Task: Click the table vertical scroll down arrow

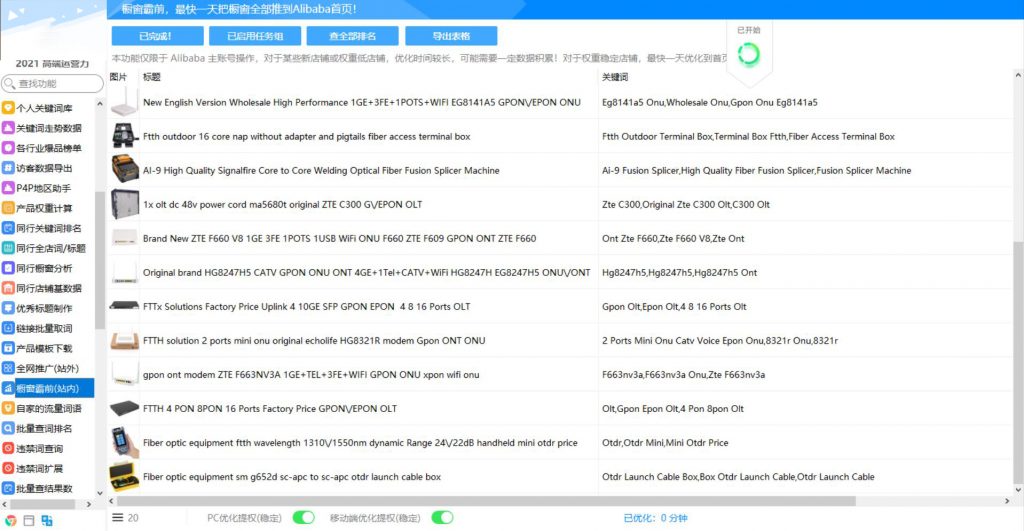Action: point(1018,489)
